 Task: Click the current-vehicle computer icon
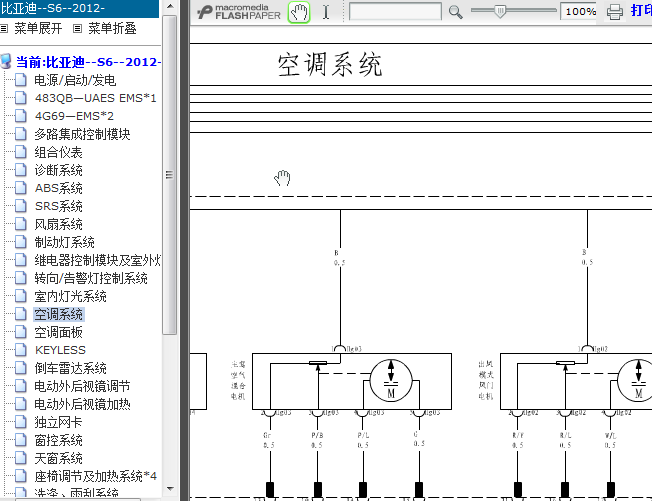(x=6, y=62)
